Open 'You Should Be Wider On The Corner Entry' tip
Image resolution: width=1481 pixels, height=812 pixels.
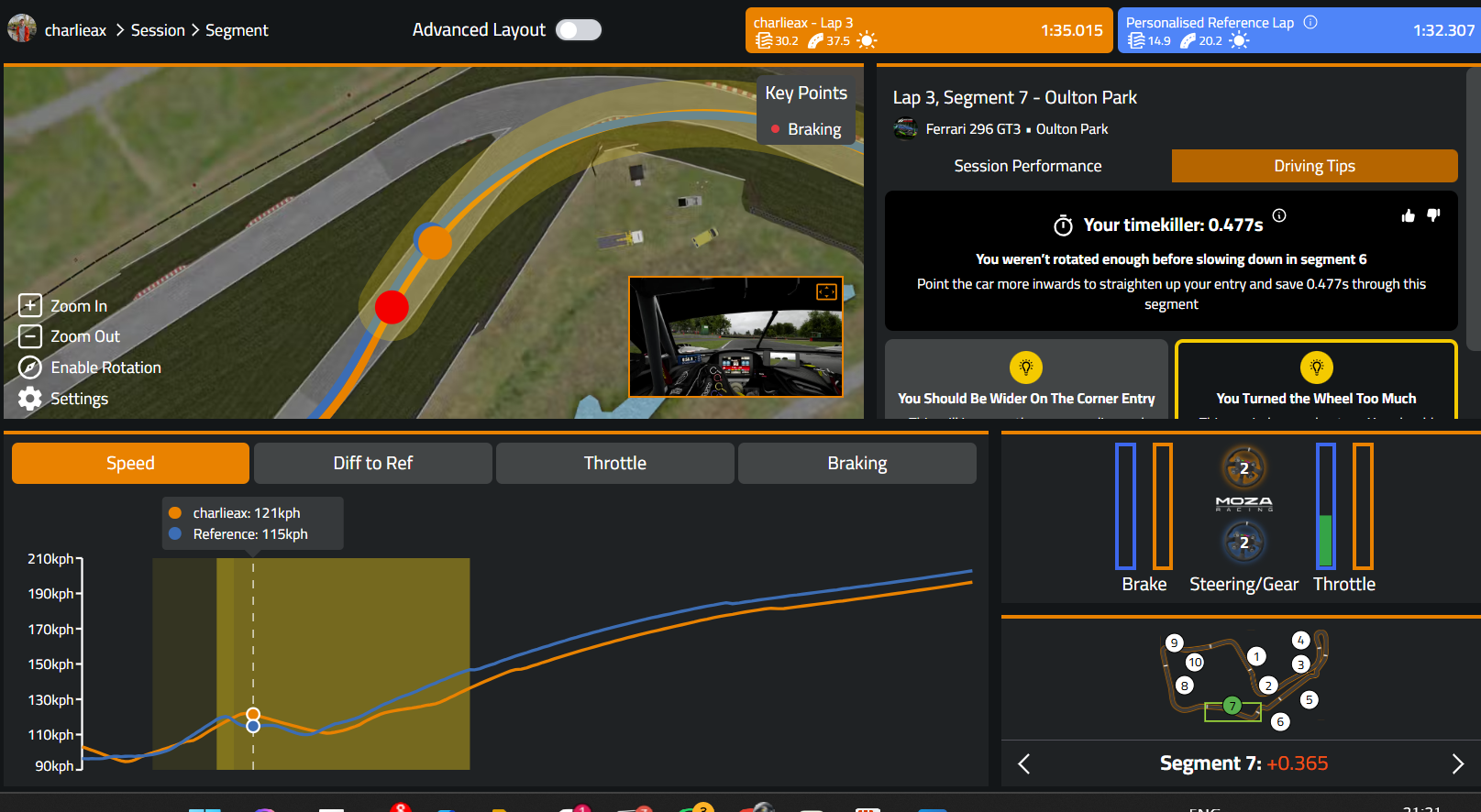(x=1026, y=379)
